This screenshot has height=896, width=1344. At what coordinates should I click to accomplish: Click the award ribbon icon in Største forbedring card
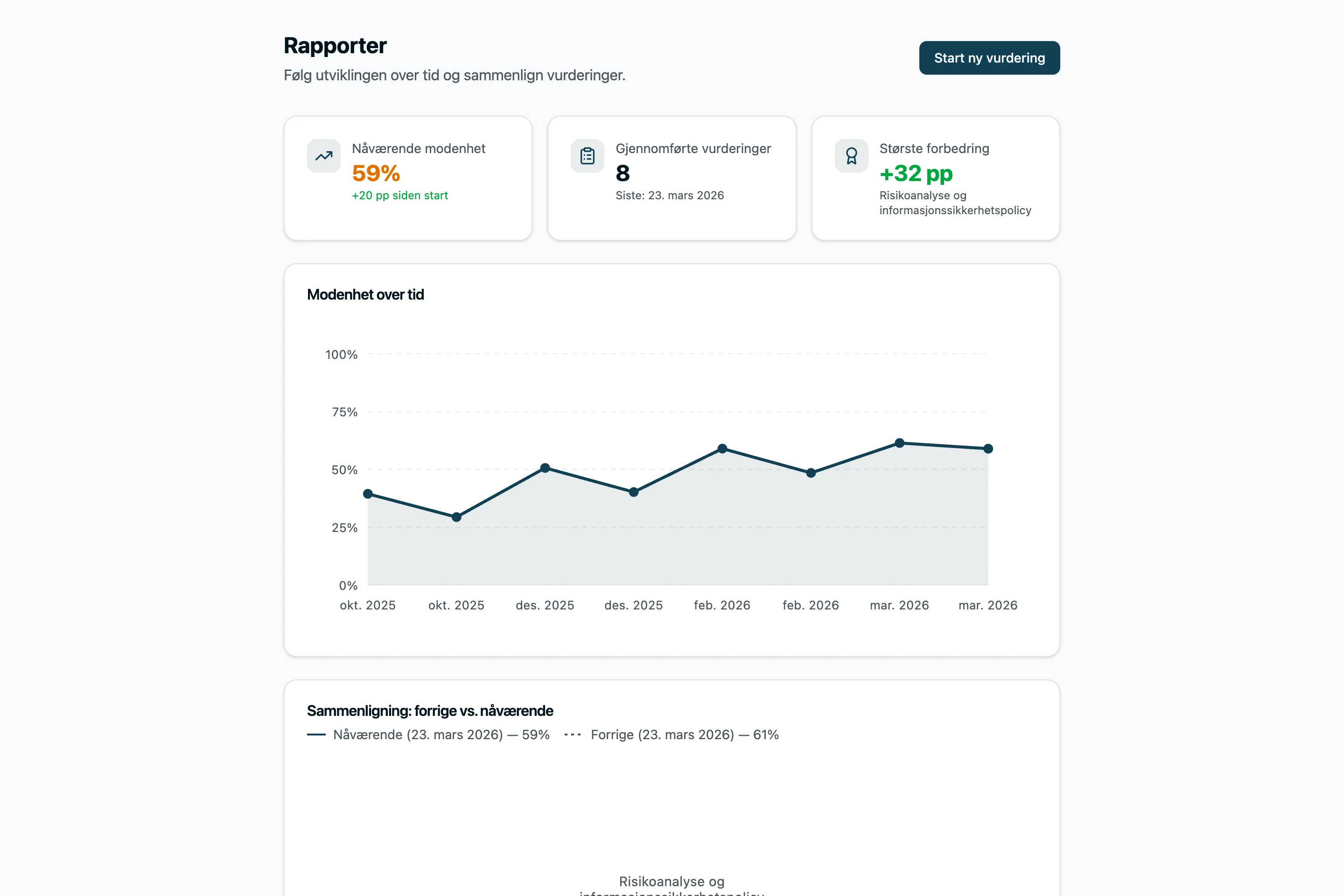pyautogui.click(x=851, y=155)
